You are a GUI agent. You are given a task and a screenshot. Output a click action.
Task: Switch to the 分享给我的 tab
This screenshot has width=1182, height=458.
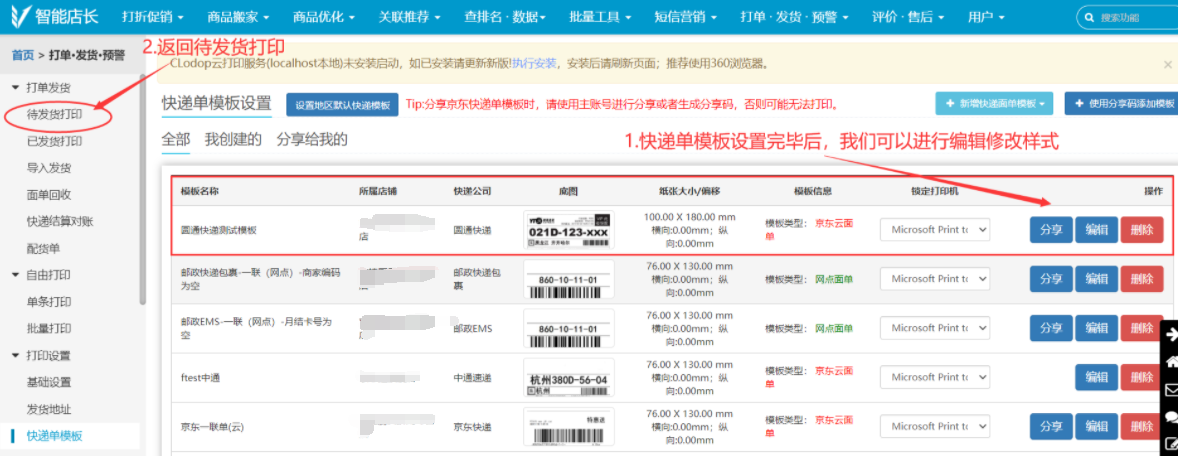pos(311,140)
